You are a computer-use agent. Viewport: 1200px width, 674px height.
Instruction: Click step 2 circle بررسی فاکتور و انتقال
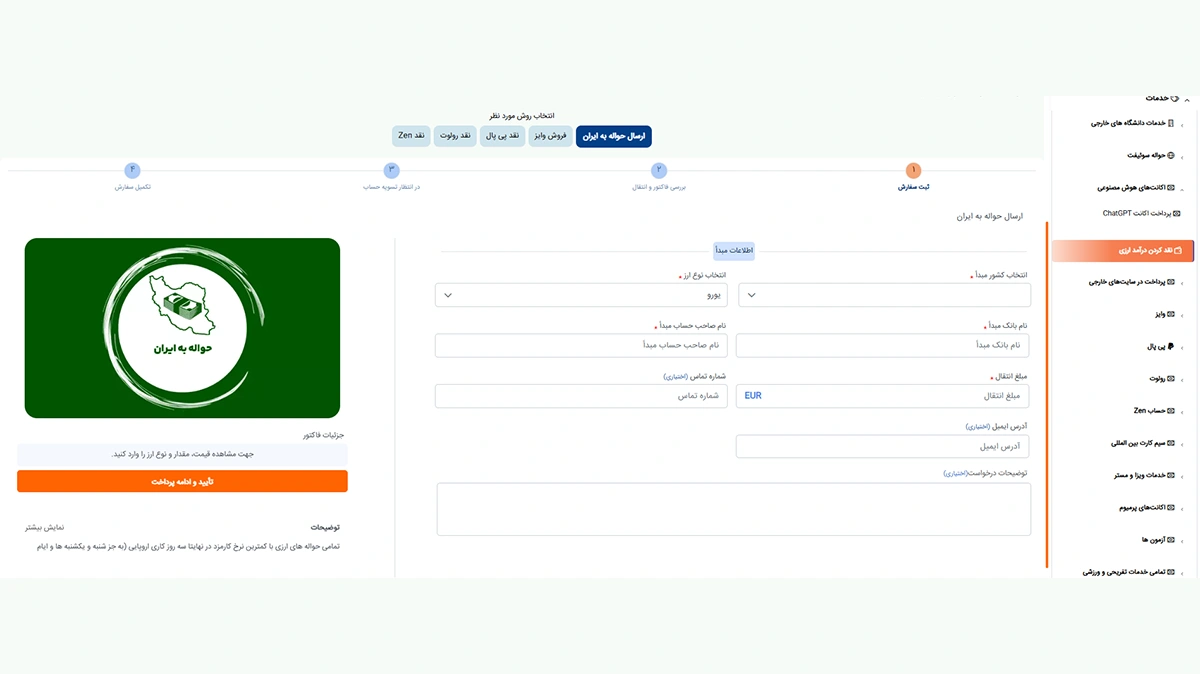(x=659, y=171)
